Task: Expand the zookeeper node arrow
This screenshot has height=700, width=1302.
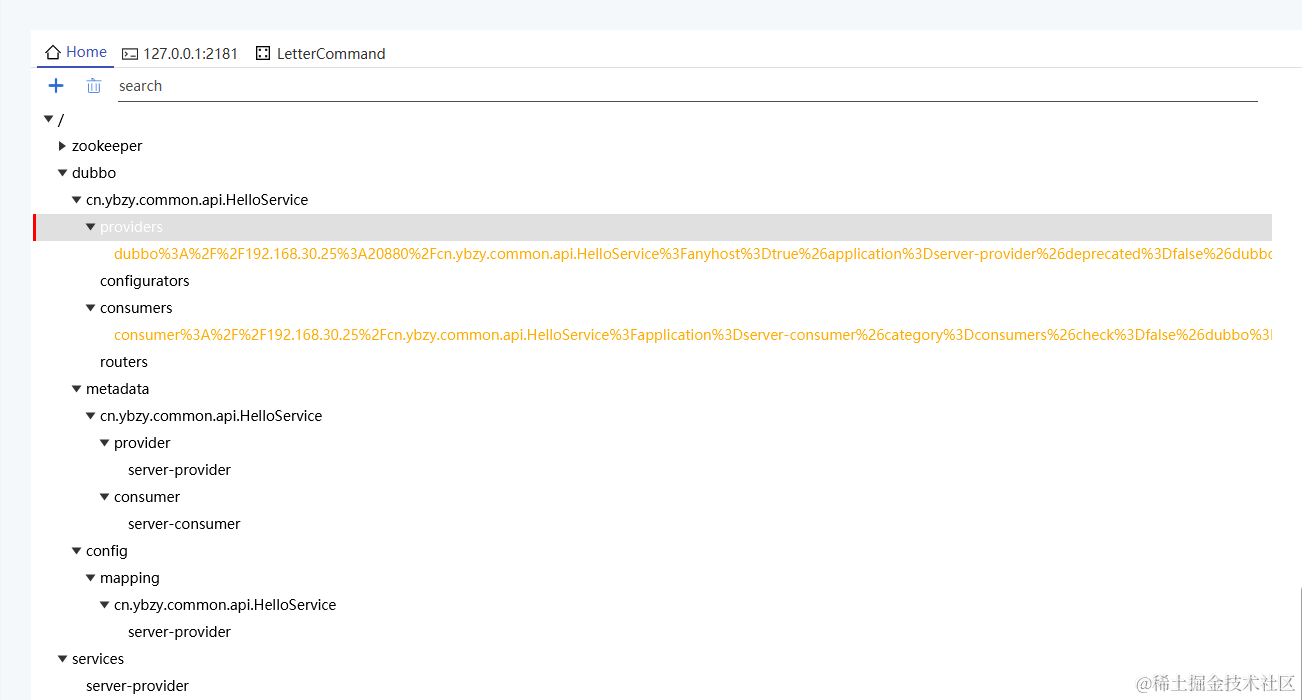Action: coord(62,146)
